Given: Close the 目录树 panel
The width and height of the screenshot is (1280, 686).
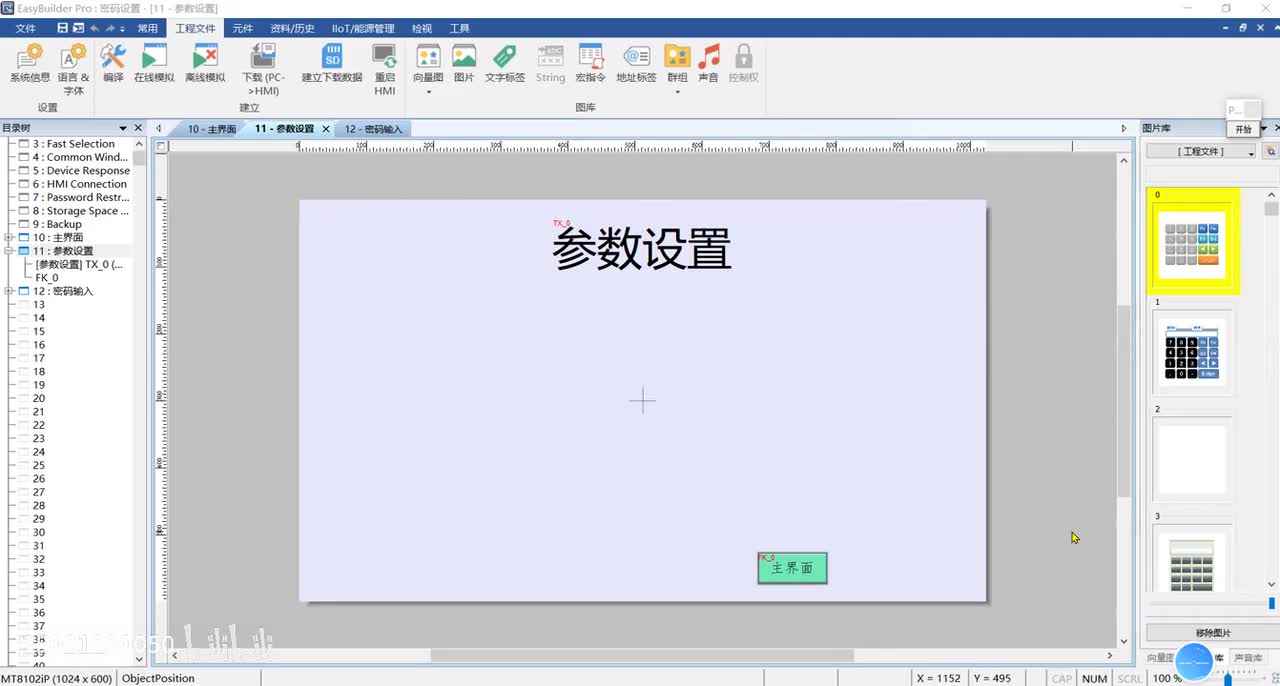Looking at the screenshot, I should tap(138, 128).
